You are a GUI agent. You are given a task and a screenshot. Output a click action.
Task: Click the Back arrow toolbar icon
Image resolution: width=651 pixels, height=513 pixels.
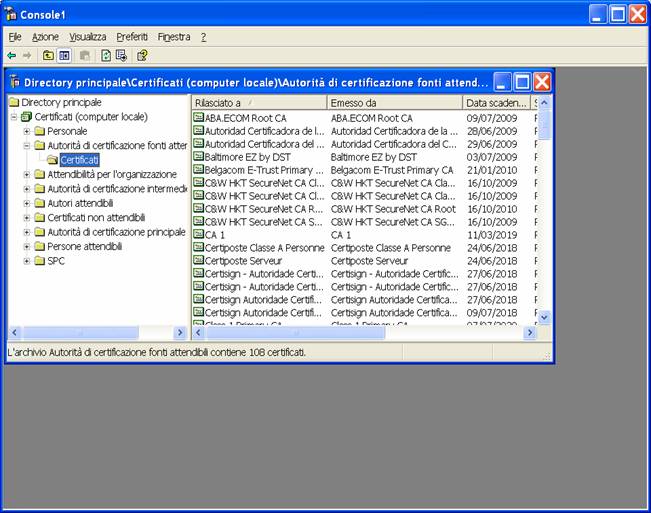pyautogui.click(x=12, y=55)
